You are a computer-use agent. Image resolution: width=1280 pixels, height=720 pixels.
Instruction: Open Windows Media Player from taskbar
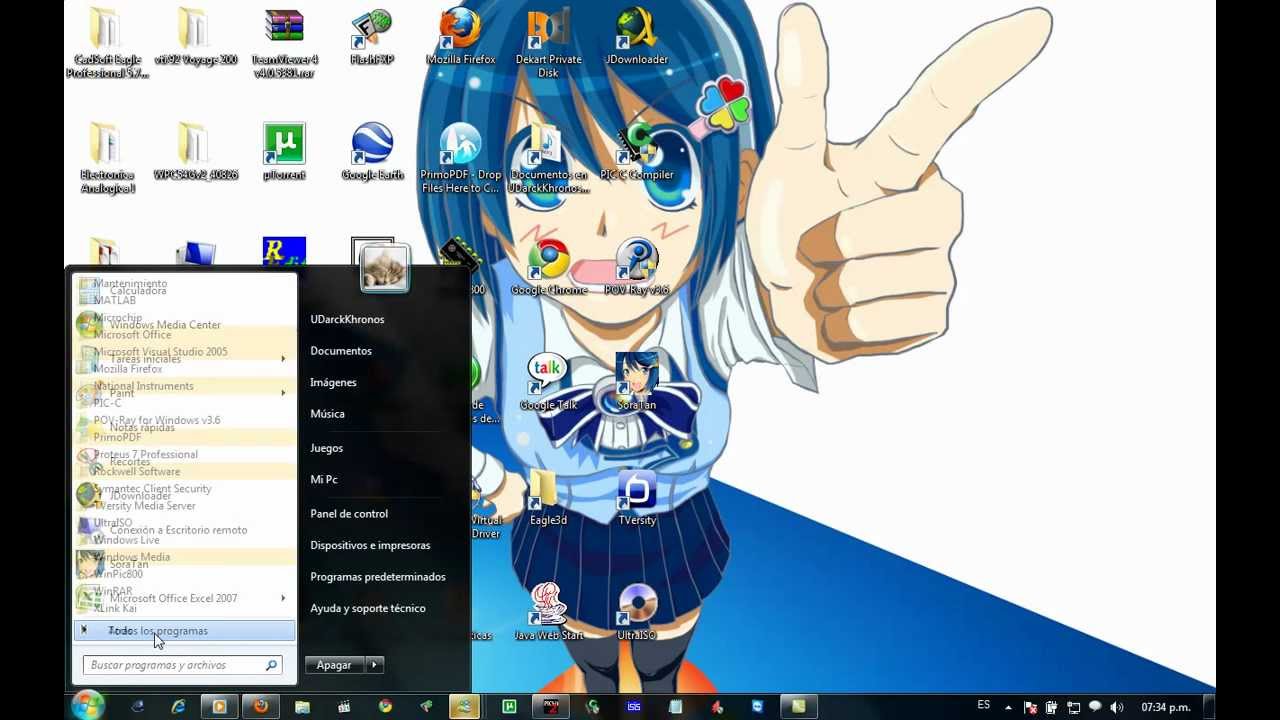[x=219, y=707]
